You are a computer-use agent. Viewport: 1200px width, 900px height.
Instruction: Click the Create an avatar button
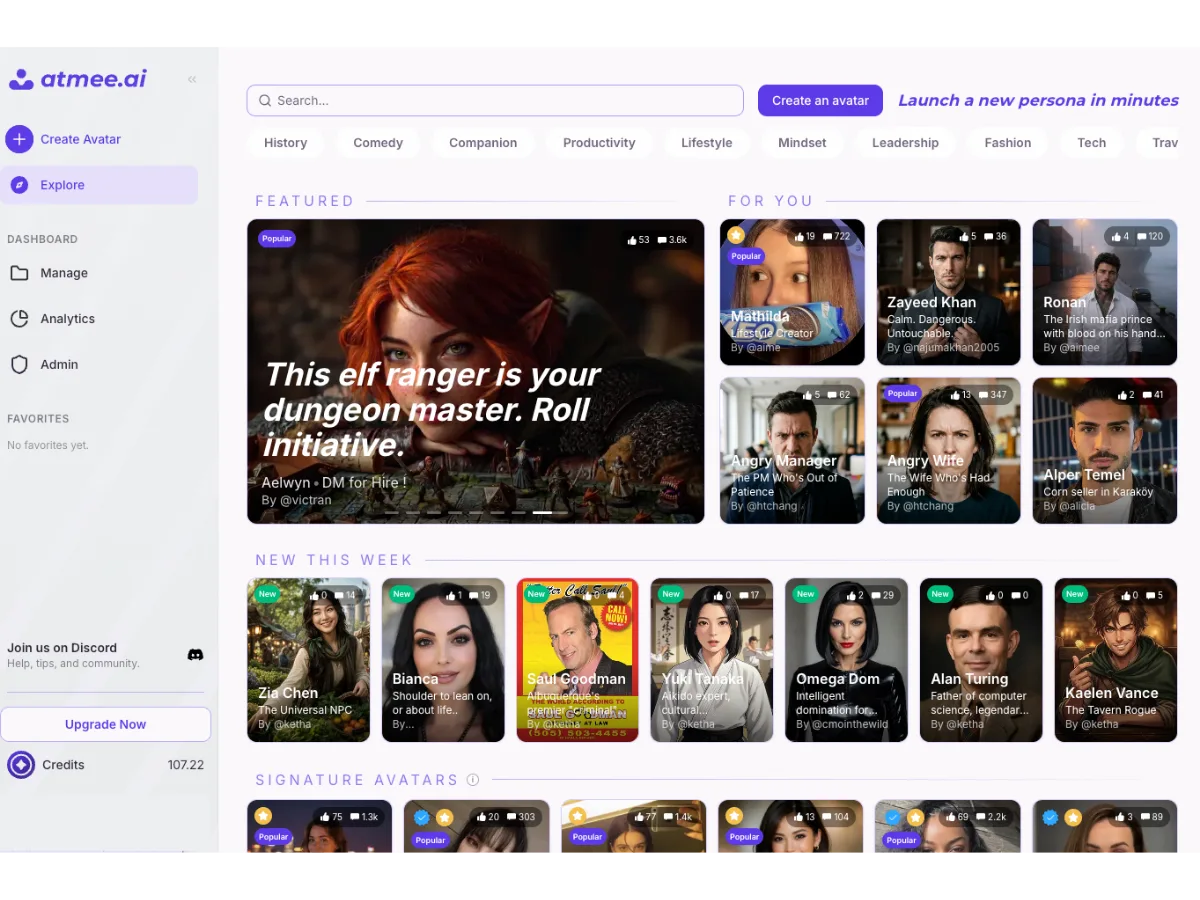click(820, 100)
